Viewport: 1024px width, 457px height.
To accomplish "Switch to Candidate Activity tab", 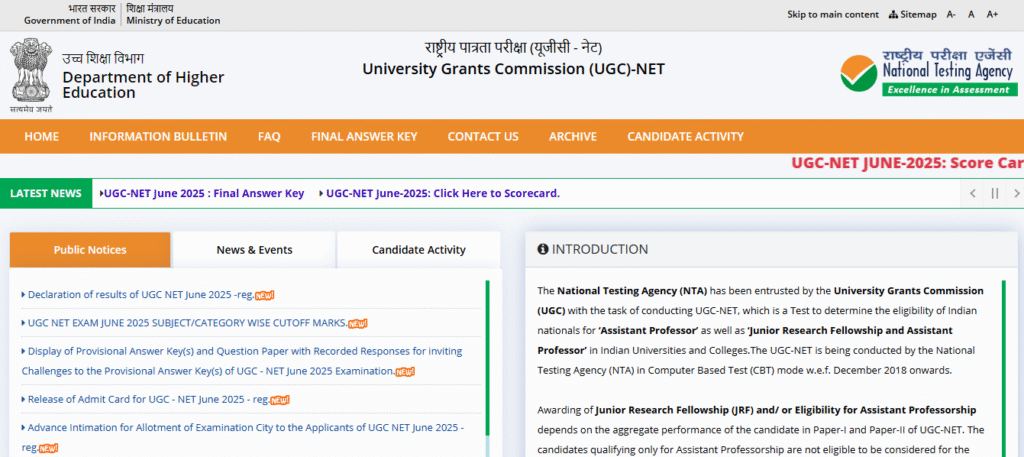I will coord(419,249).
